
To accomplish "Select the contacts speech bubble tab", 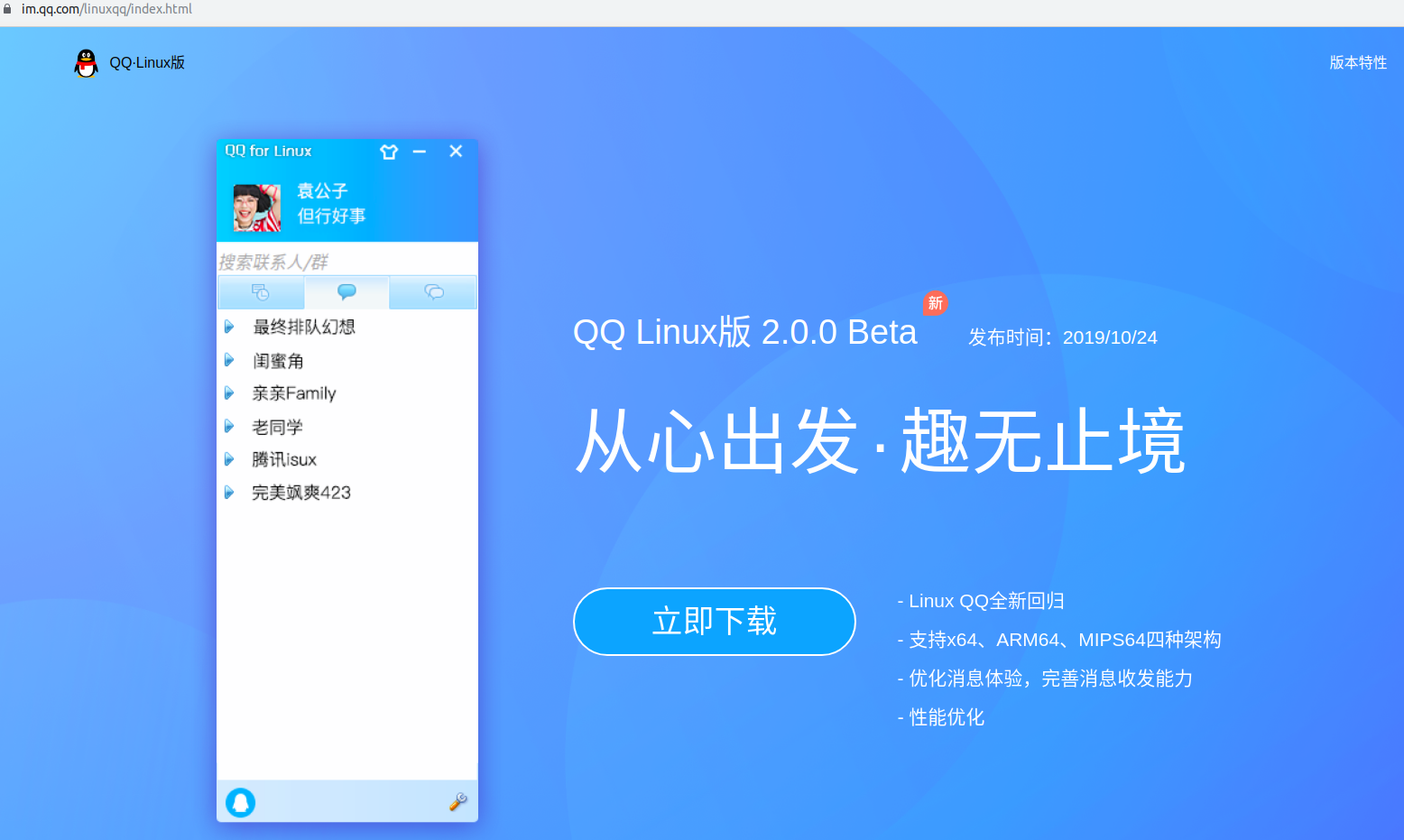I will [346, 292].
